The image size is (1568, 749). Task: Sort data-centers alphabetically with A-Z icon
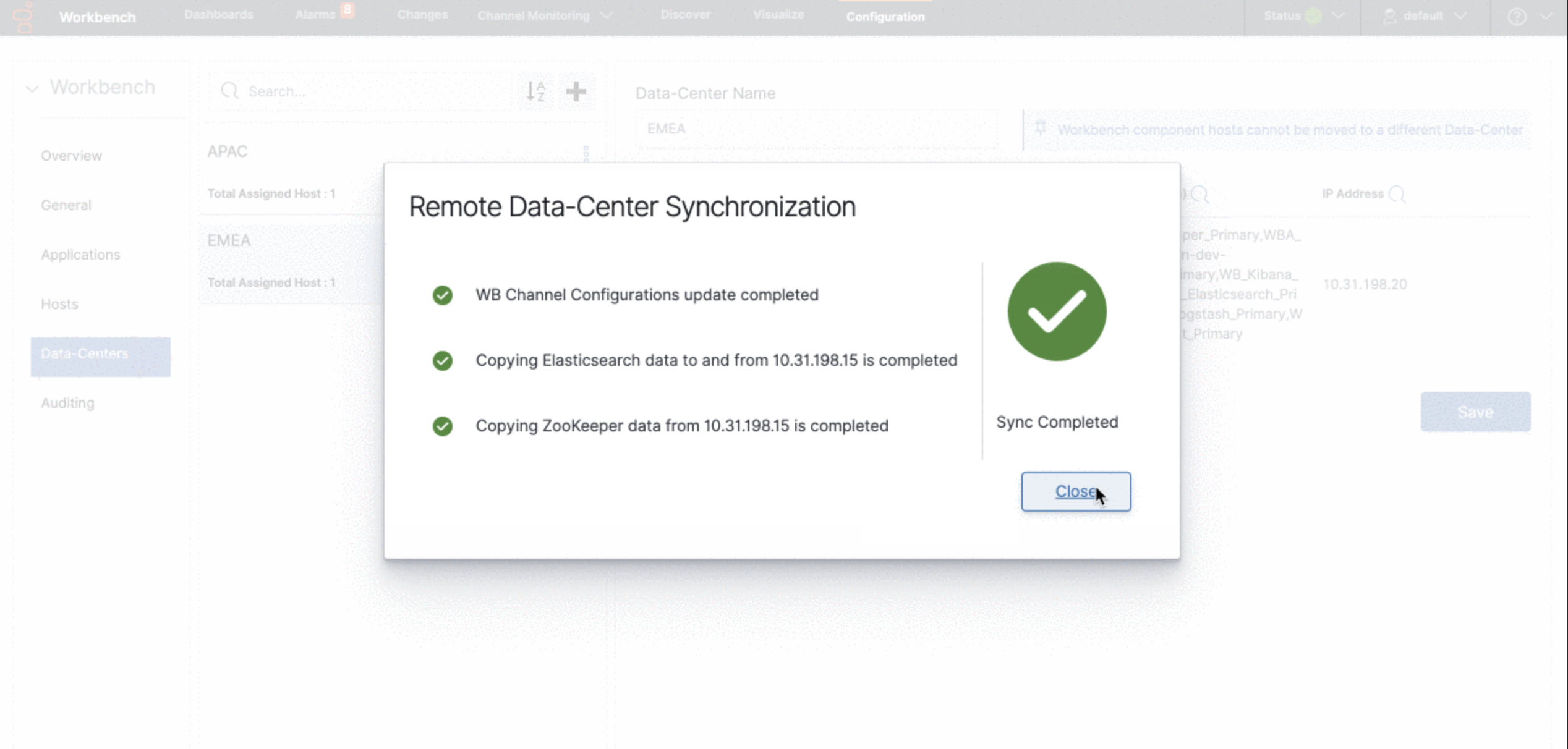coord(535,91)
